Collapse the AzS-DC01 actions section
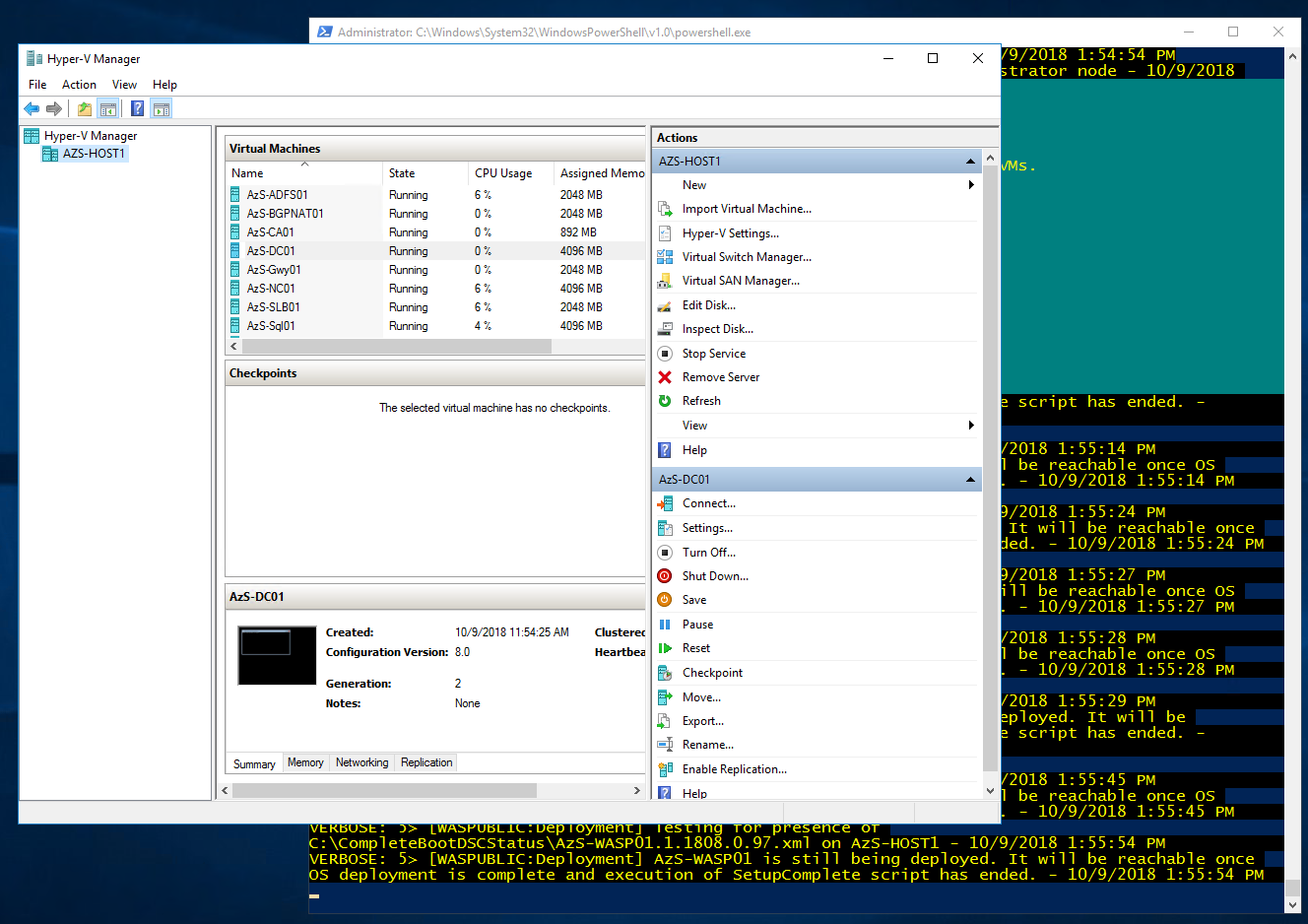Screen dimensions: 1308x924 tap(970, 479)
